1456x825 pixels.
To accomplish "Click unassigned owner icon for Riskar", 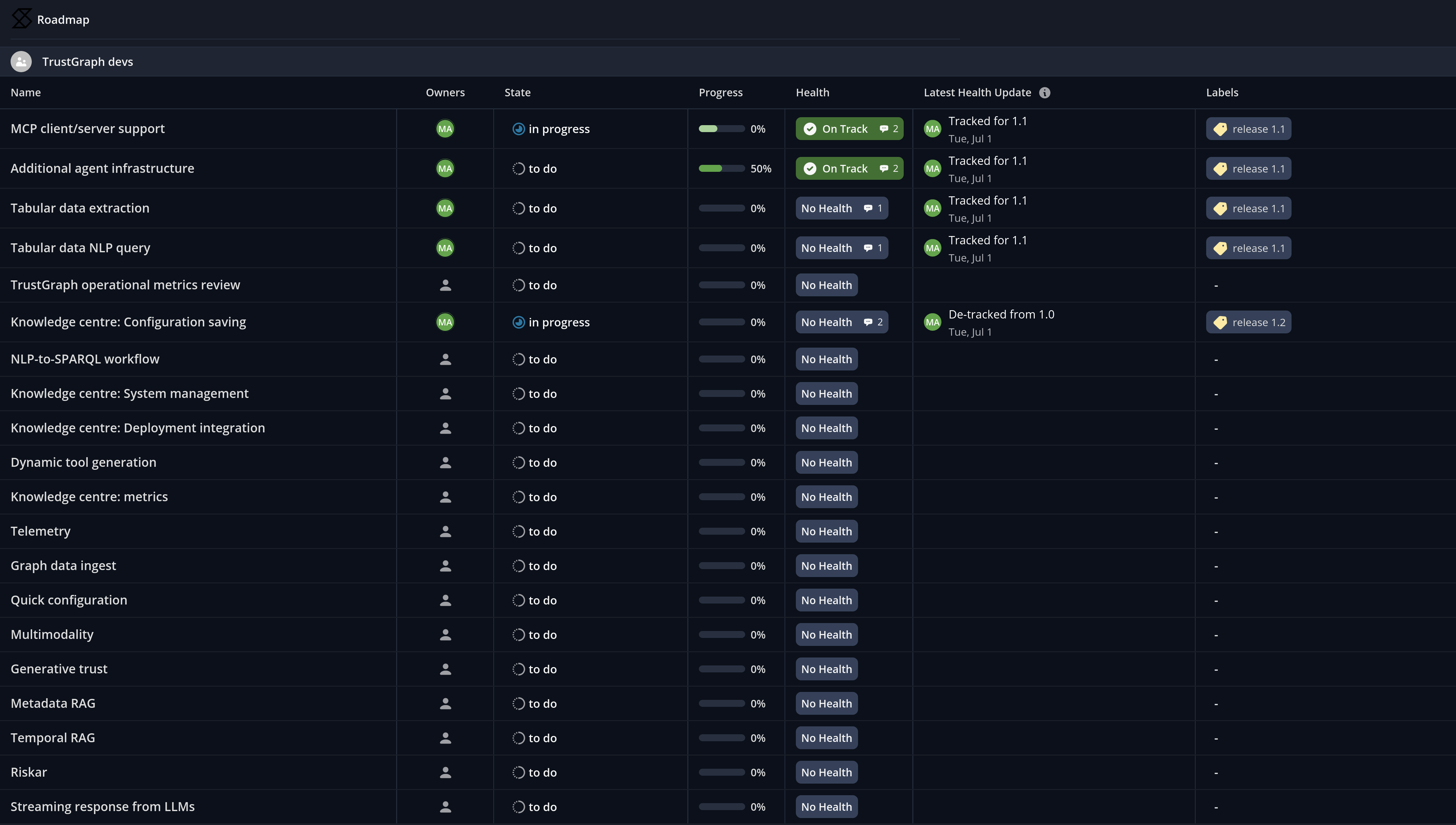I will (446, 773).
